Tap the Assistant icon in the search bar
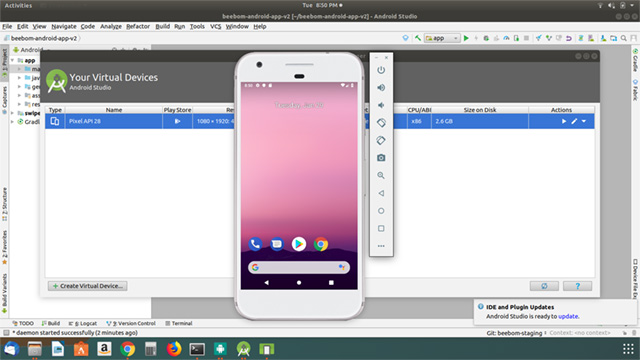 (x=342, y=267)
